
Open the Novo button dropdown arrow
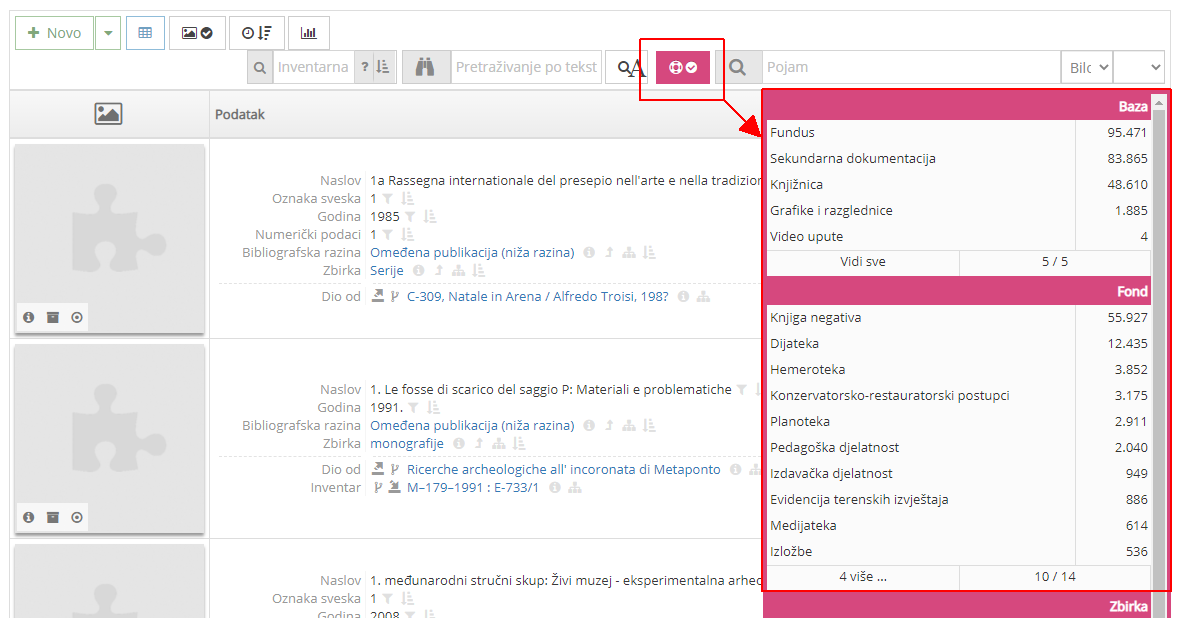point(107,33)
